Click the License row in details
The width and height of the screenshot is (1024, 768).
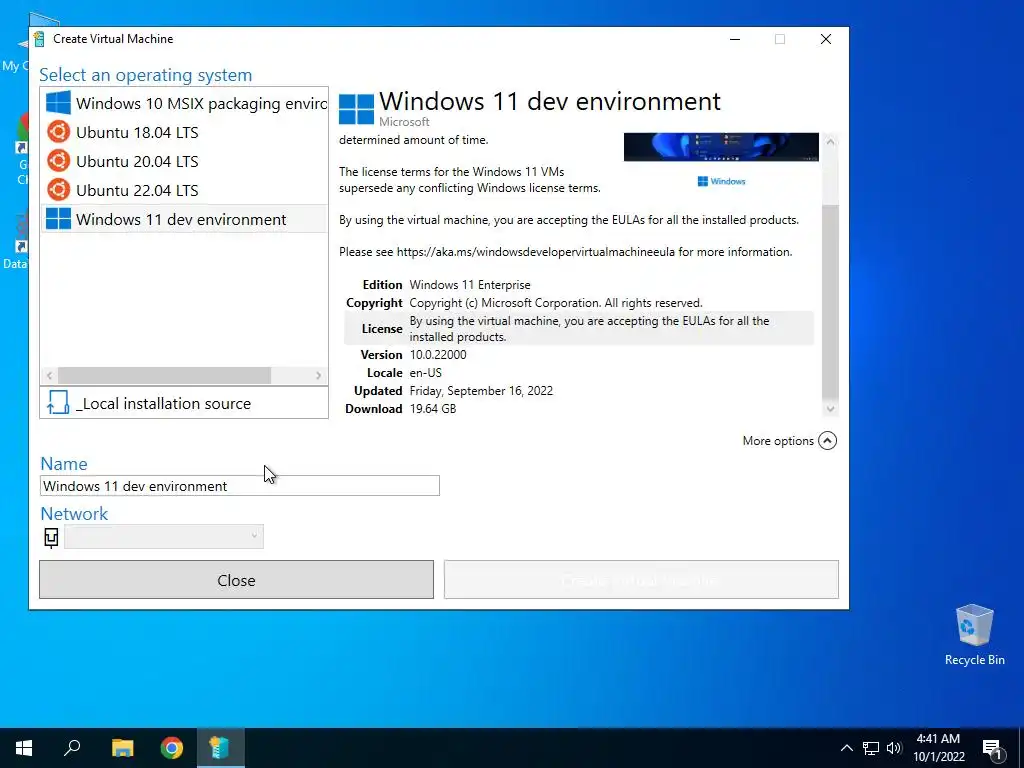(x=579, y=328)
